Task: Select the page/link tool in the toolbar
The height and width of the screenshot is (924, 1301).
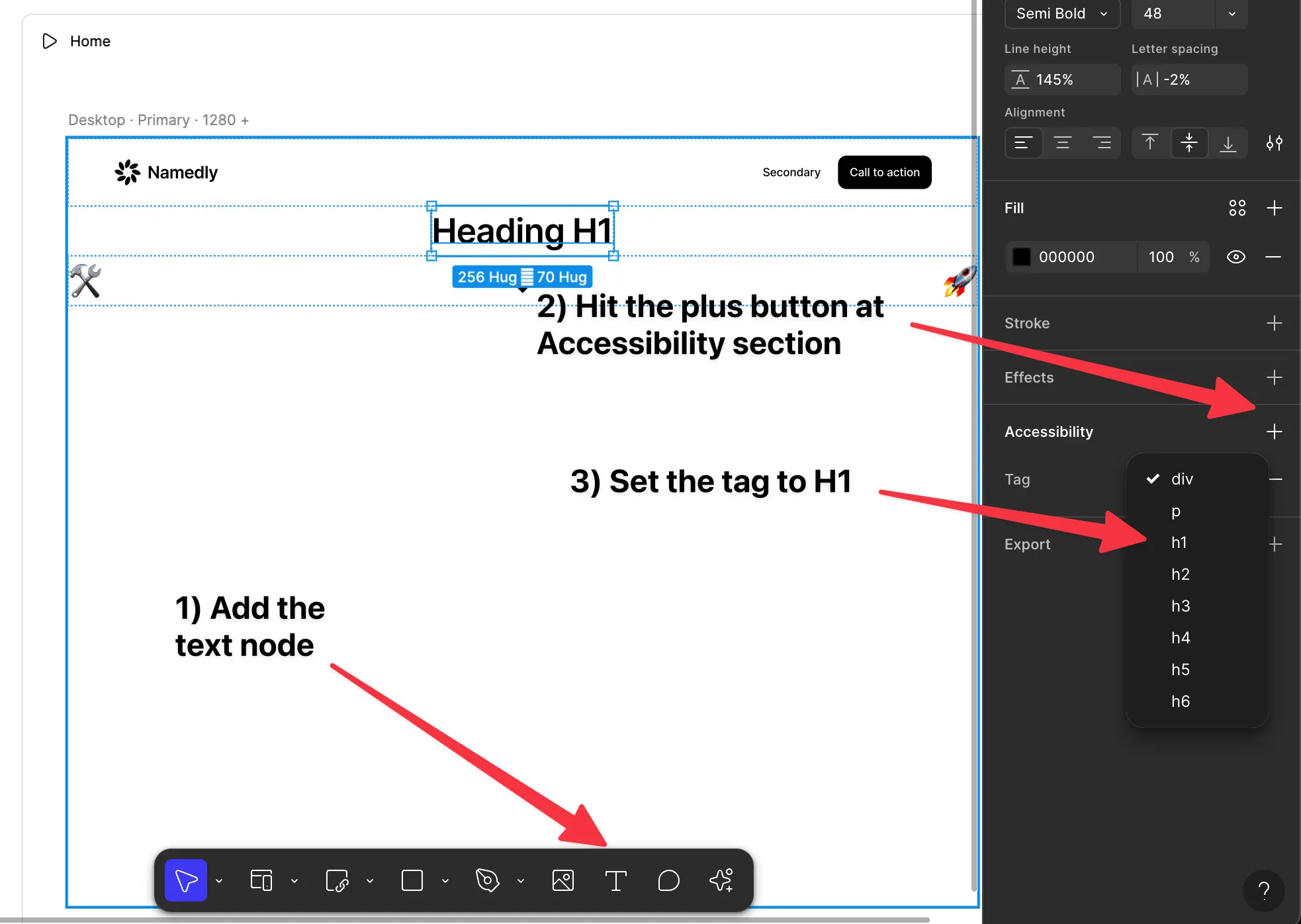Action: coord(337,880)
